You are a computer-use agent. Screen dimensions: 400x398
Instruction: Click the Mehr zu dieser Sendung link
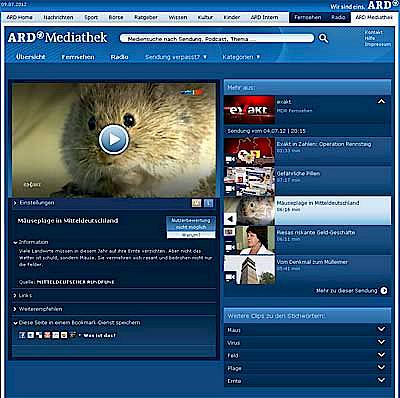point(346,291)
